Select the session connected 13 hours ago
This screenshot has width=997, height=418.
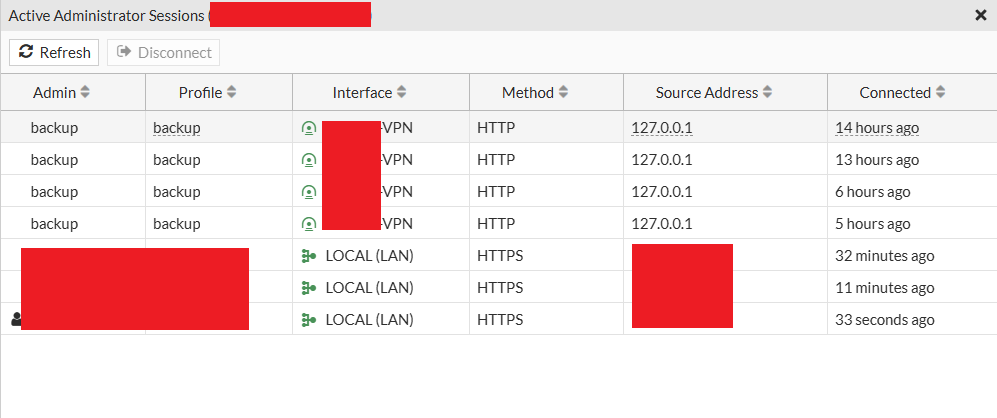[877, 160]
